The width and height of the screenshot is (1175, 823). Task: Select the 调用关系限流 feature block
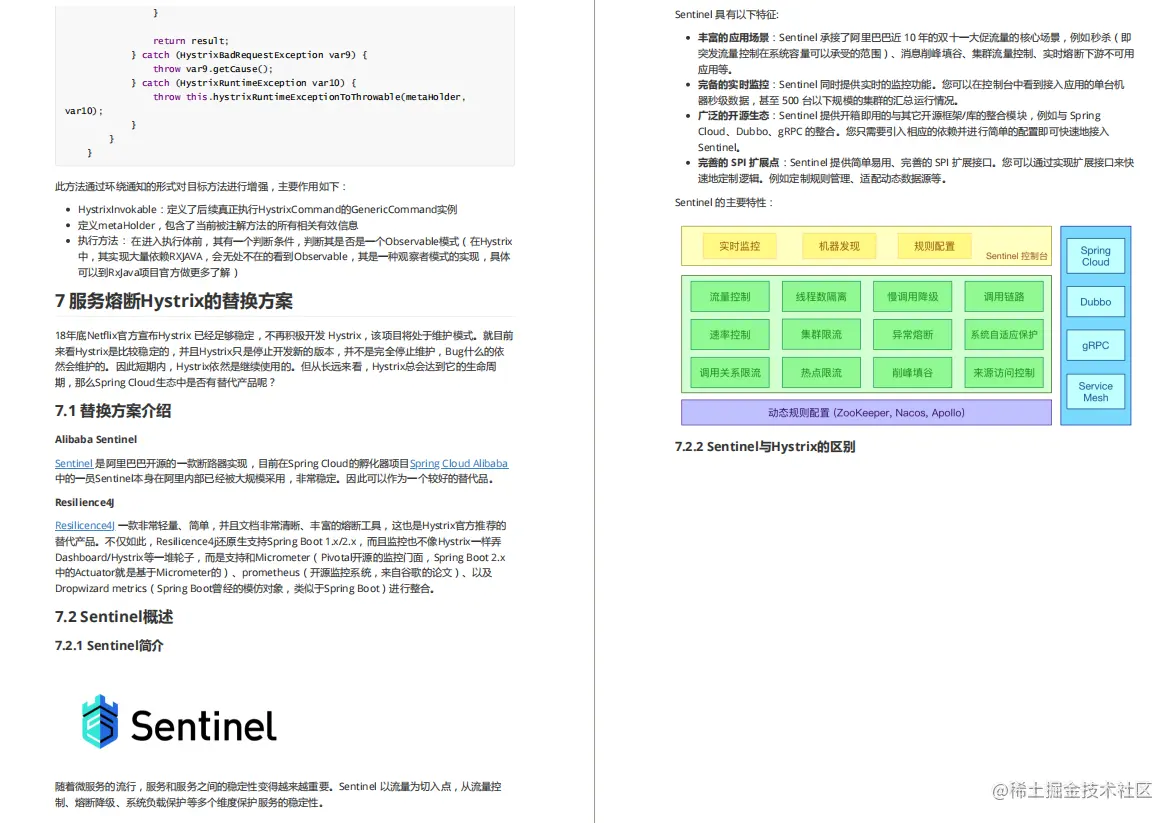730,373
